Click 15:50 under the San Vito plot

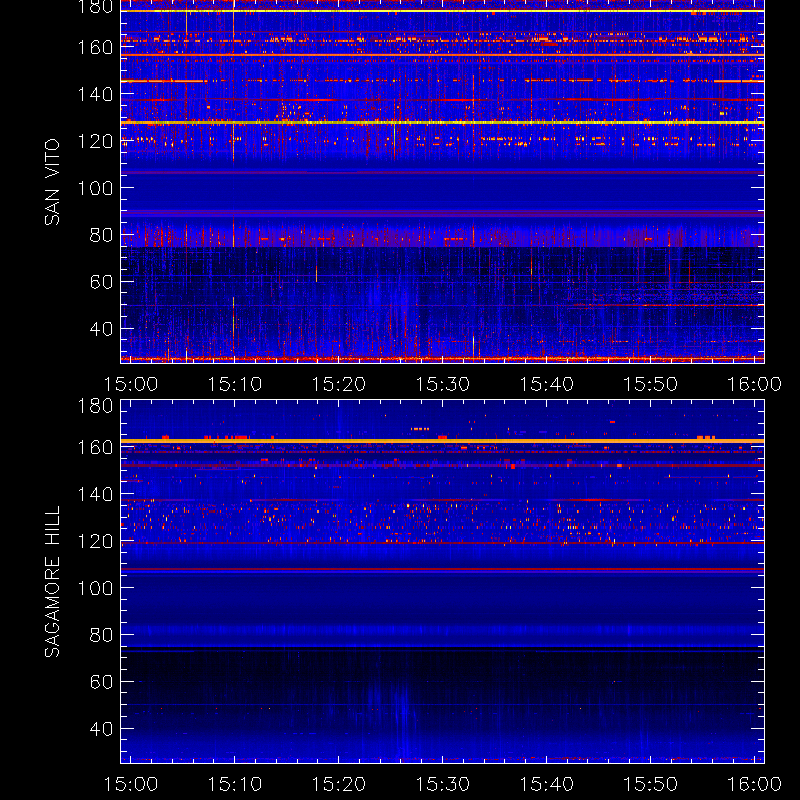(x=651, y=384)
